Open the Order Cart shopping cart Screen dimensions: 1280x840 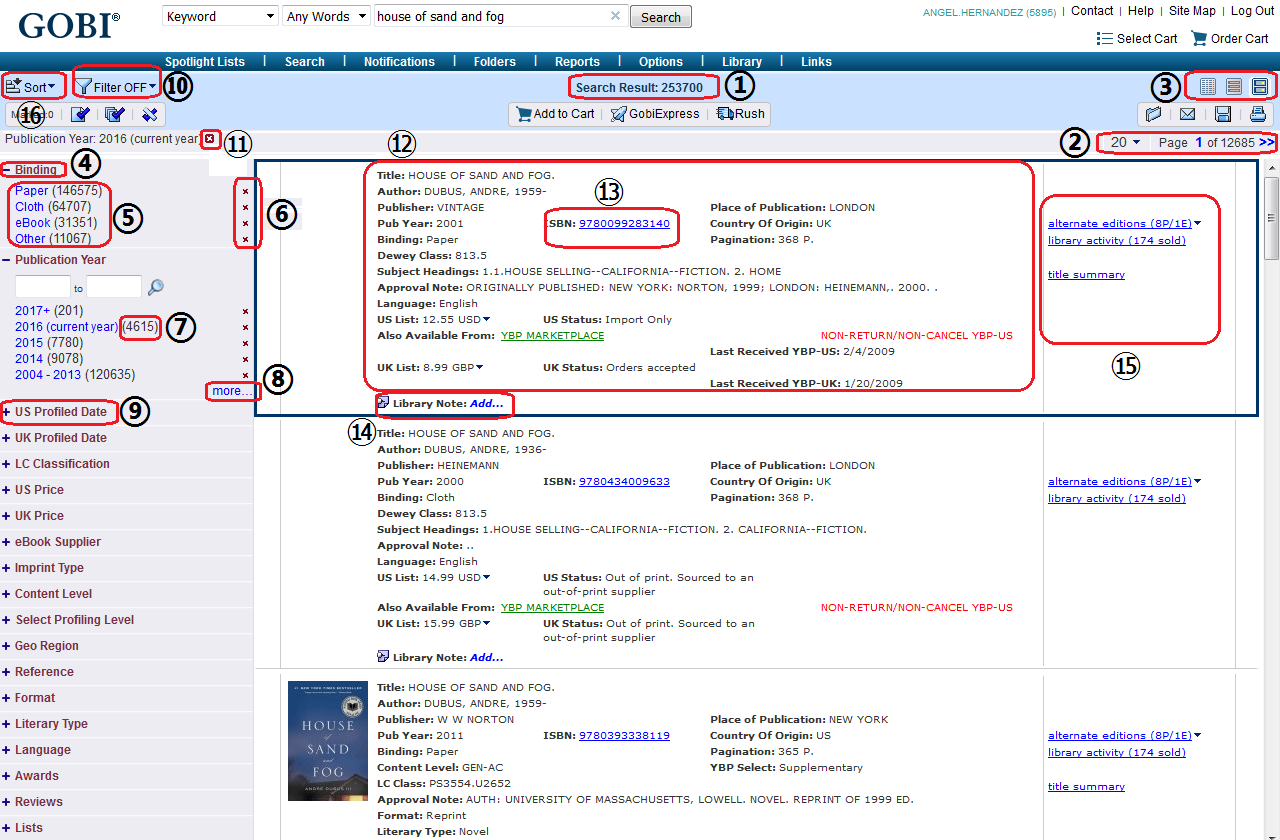tap(1199, 39)
